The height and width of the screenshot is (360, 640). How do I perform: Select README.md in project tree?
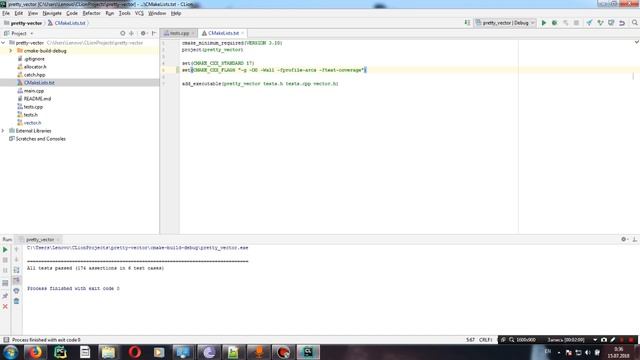(x=37, y=99)
